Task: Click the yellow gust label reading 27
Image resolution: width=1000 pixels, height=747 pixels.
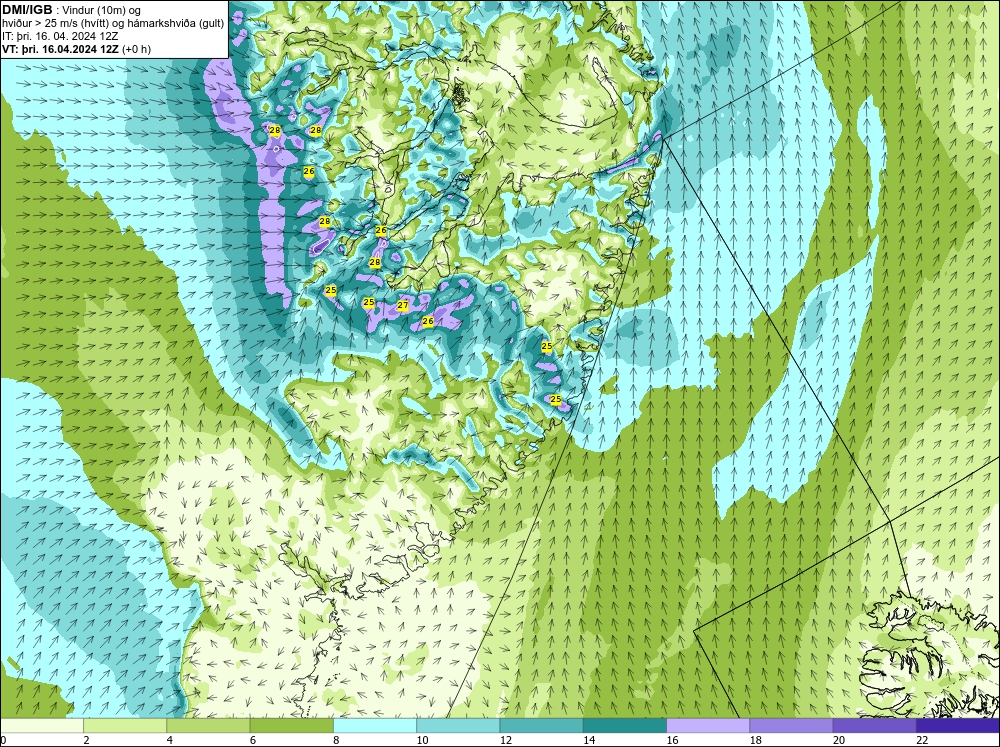Action: click(402, 306)
